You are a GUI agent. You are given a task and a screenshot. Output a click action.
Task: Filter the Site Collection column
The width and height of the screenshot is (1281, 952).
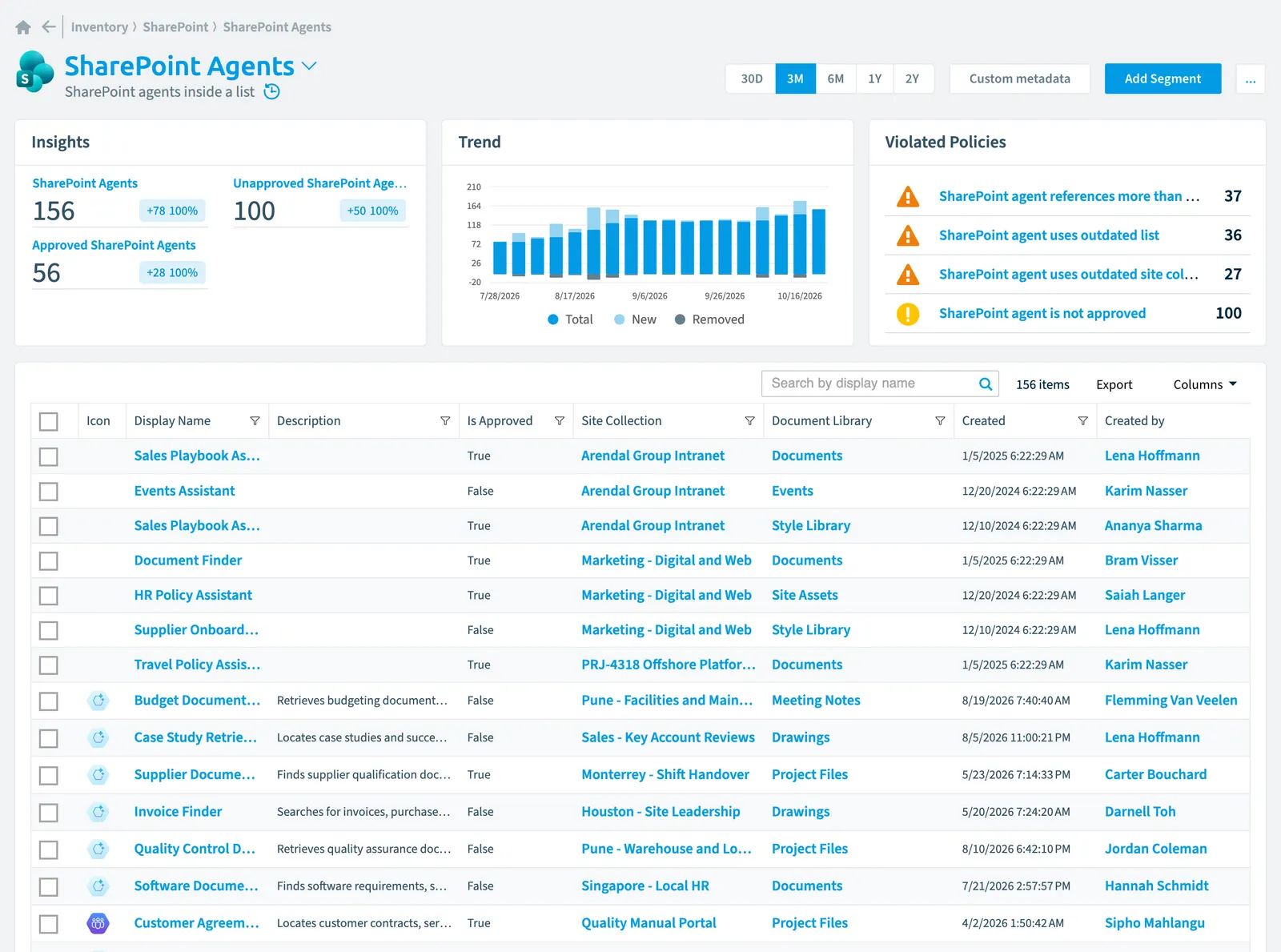coord(750,421)
